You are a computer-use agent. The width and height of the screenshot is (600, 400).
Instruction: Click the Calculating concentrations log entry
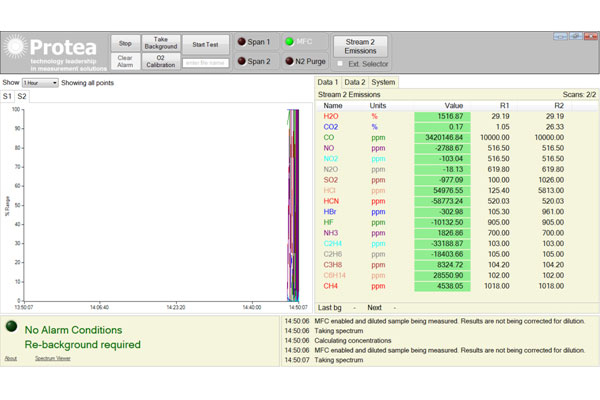click(353, 341)
